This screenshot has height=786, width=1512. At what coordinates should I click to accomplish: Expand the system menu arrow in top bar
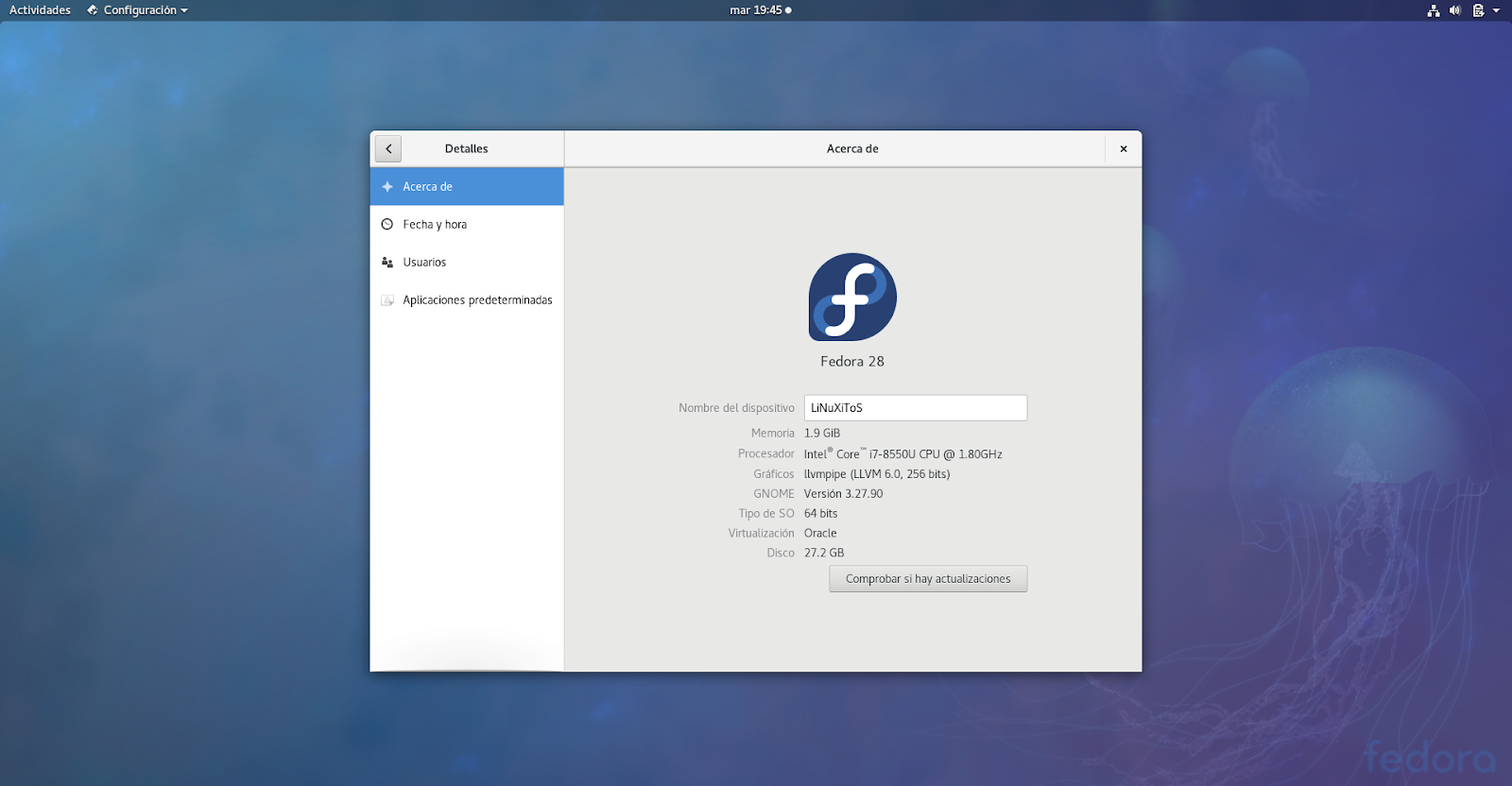coord(1496,10)
